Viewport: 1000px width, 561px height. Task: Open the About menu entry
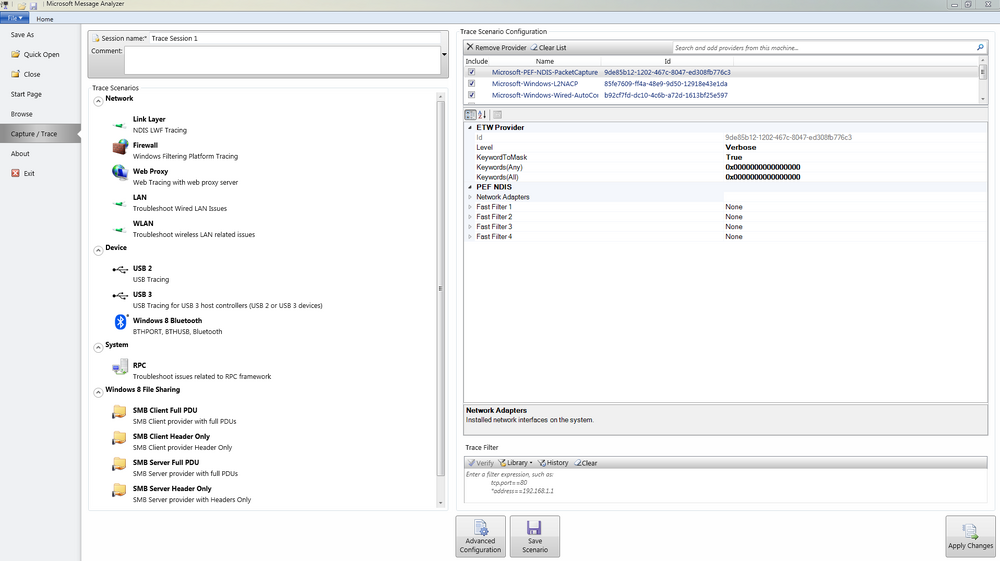[20, 154]
